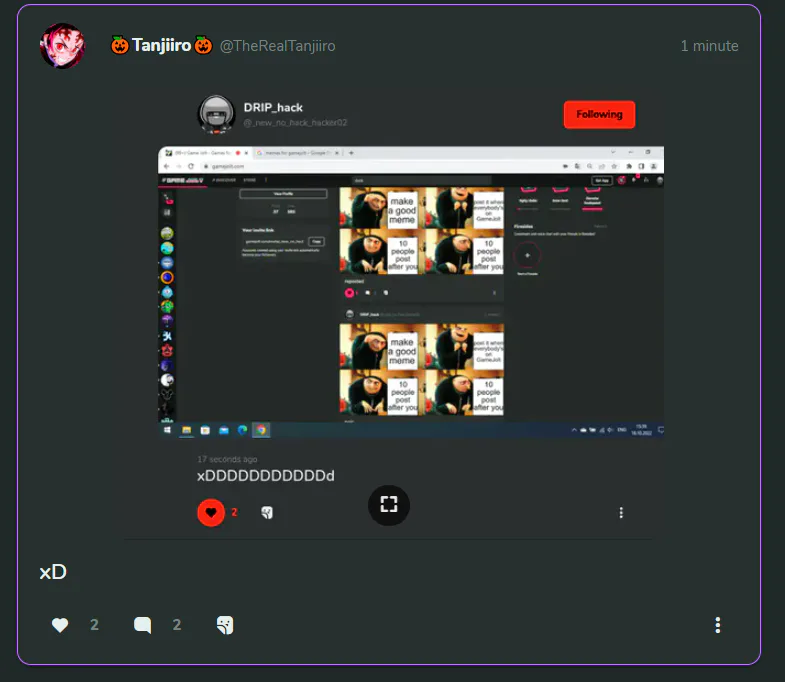Click the Following button in embedded post
The height and width of the screenshot is (682, 785).
point(599,115)
